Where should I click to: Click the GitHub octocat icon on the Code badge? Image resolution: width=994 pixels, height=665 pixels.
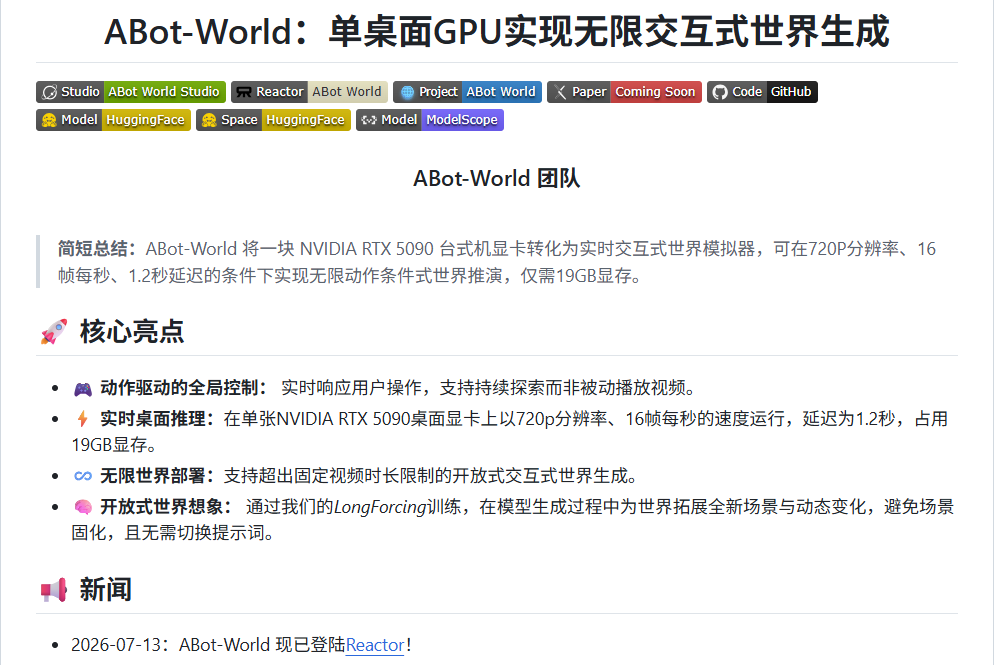click(x=720, y=93)
